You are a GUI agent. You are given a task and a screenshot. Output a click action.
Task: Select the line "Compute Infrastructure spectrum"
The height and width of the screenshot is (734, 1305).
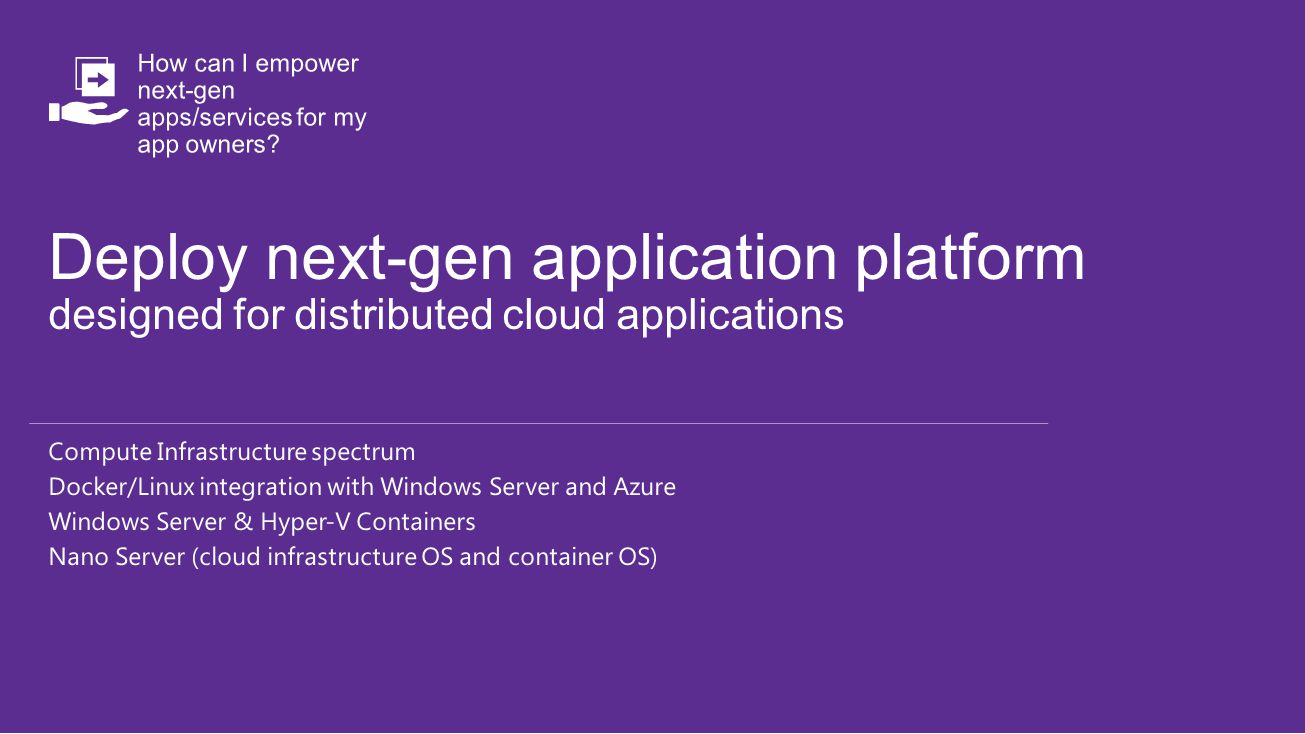pos(232,452)
